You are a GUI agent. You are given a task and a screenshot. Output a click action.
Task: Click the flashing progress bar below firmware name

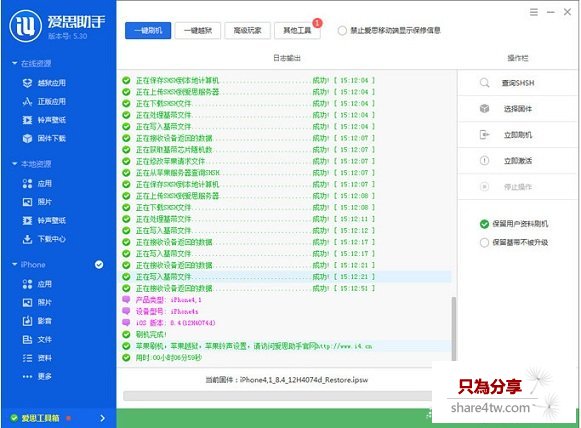click(278, 396)
